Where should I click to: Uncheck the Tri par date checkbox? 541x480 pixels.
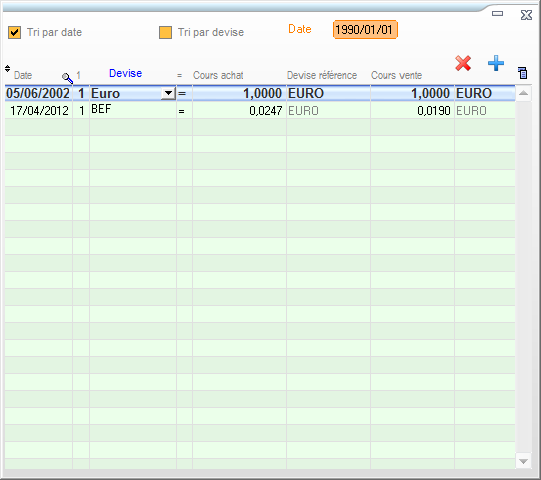pos(14,32)
